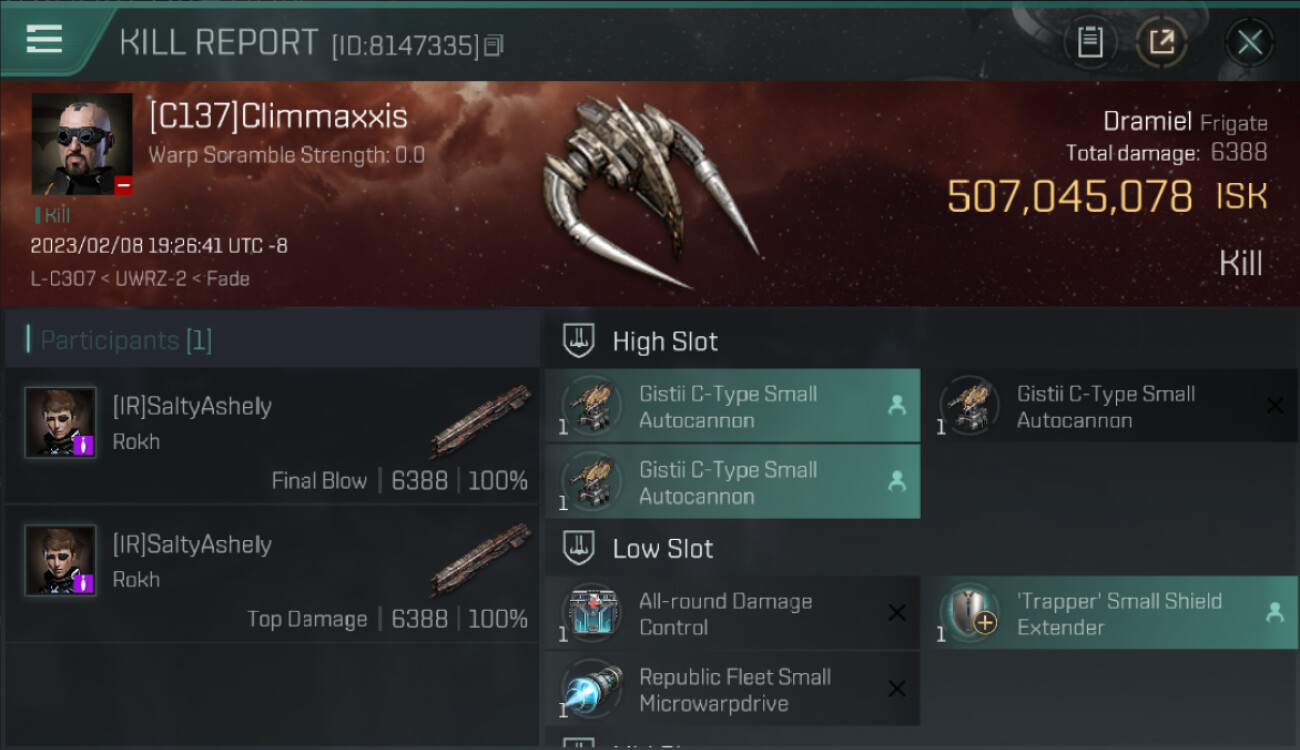Copy the kill report ID

(x=493, y=45)
